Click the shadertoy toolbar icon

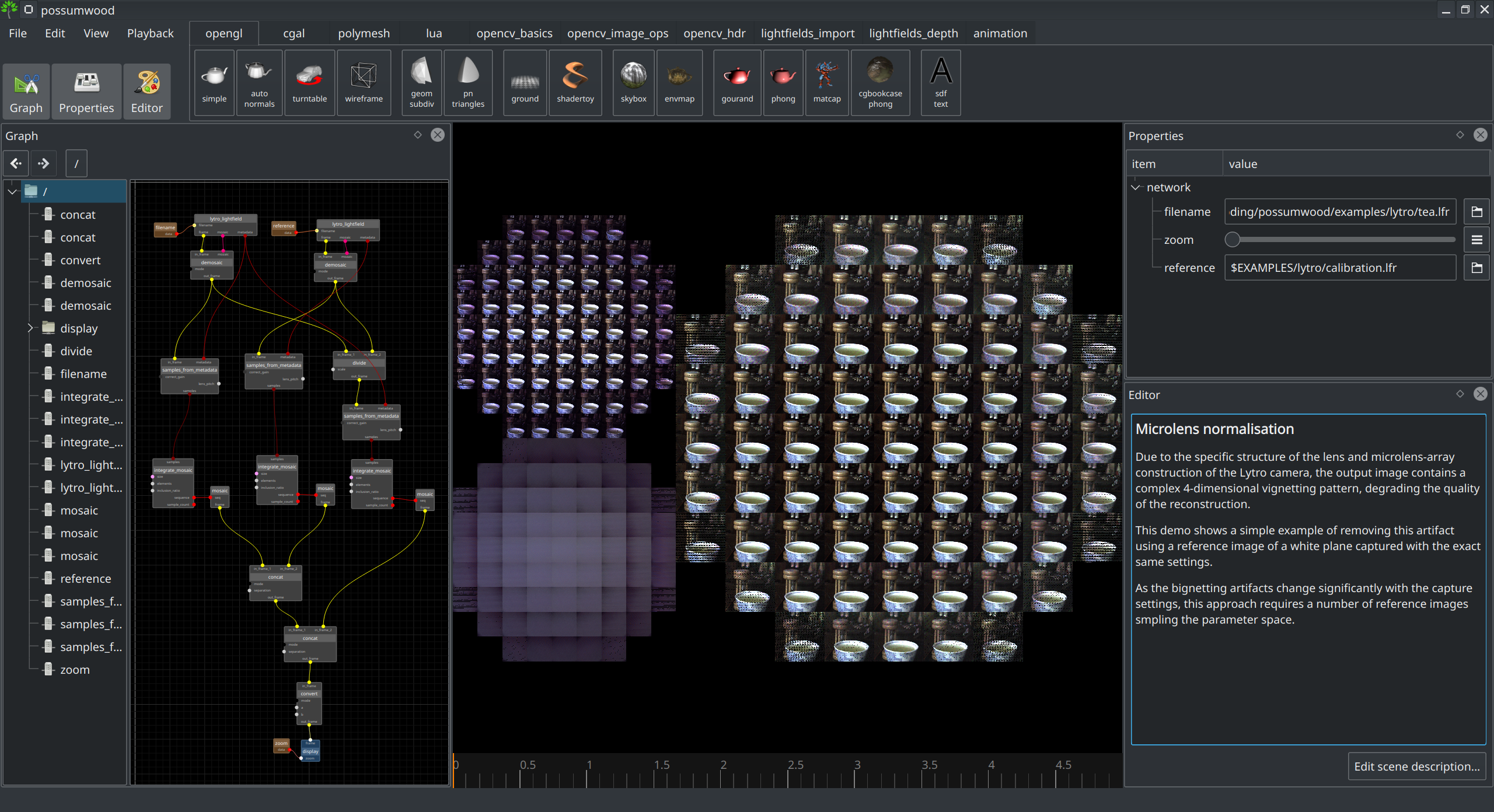(x=575, y=82)
